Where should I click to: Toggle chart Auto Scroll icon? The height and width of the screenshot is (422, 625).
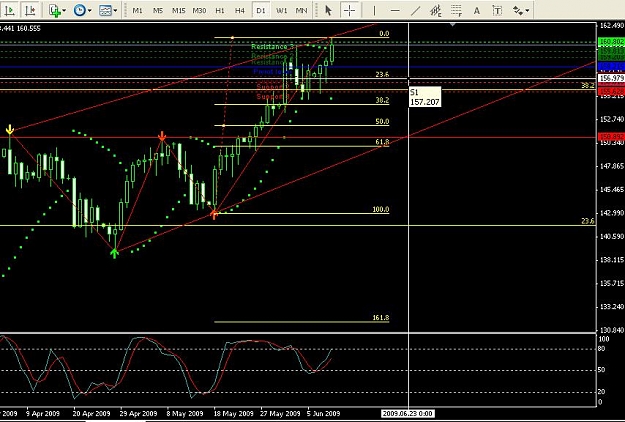click(x=10, y=10)
